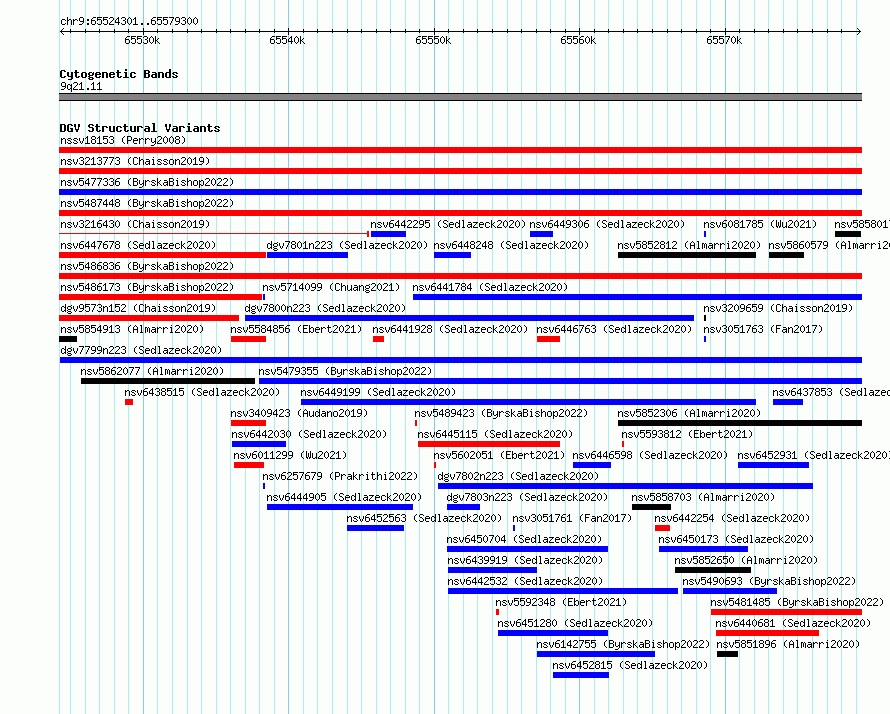This screenshot has width=890, height=714.
Task: Select nsv6449199 (Sedlazeck2020) label
Action: [x=378, y=392]
